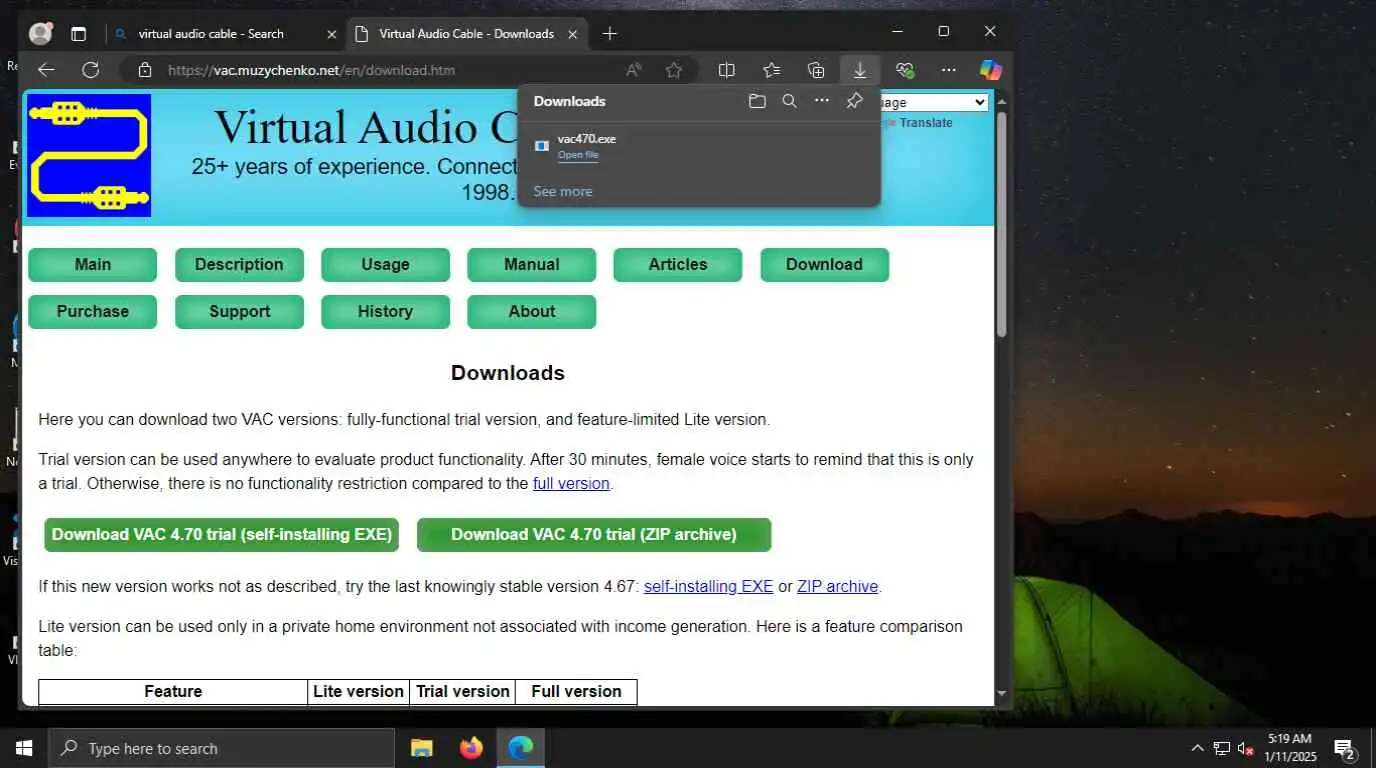Open Edge Settings and more ellipsis
1376x768 pixels.
coord(949,70)
